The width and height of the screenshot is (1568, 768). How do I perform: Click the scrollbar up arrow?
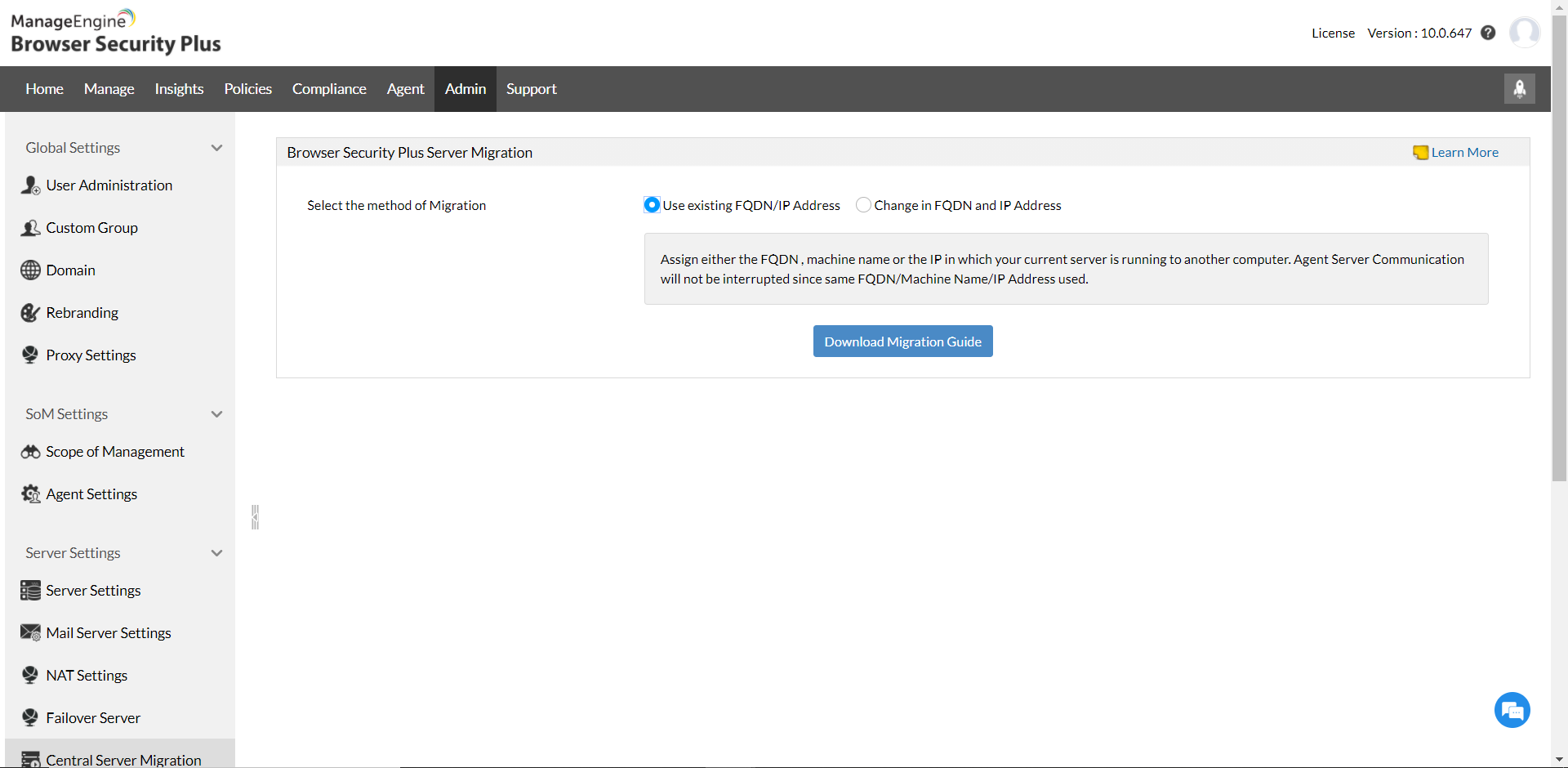coord(1560,7)
